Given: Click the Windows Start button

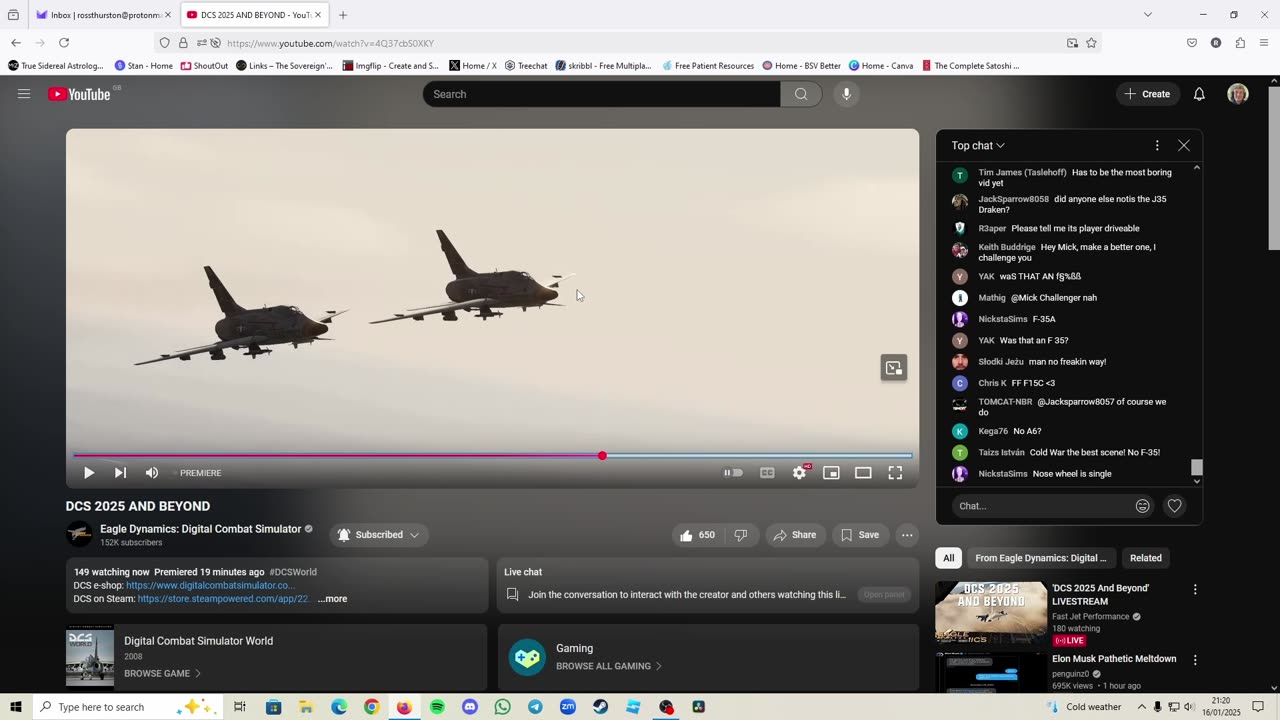Looking at the screenshot, I should point(16,707).
